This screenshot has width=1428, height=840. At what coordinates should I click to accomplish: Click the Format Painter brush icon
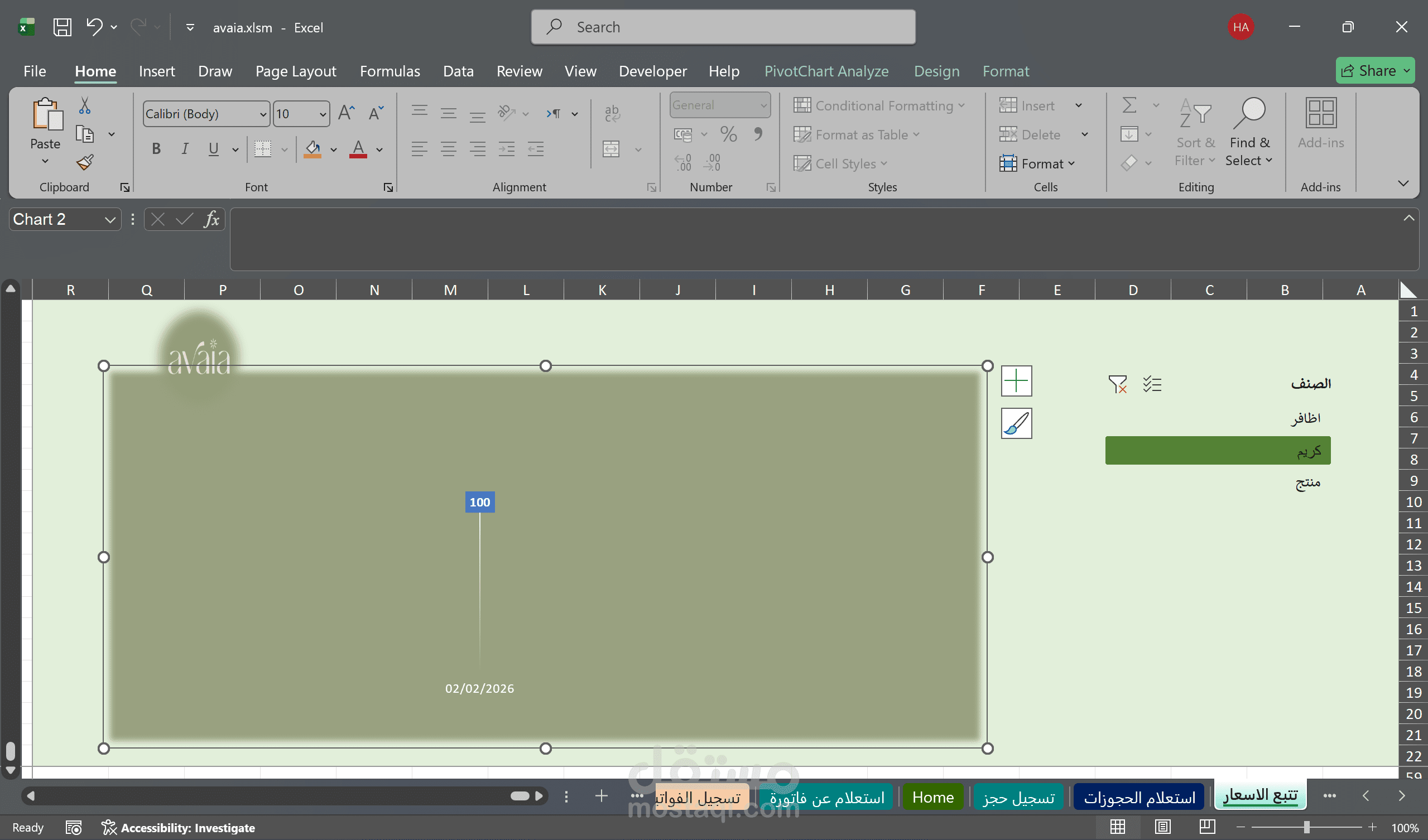85,162
